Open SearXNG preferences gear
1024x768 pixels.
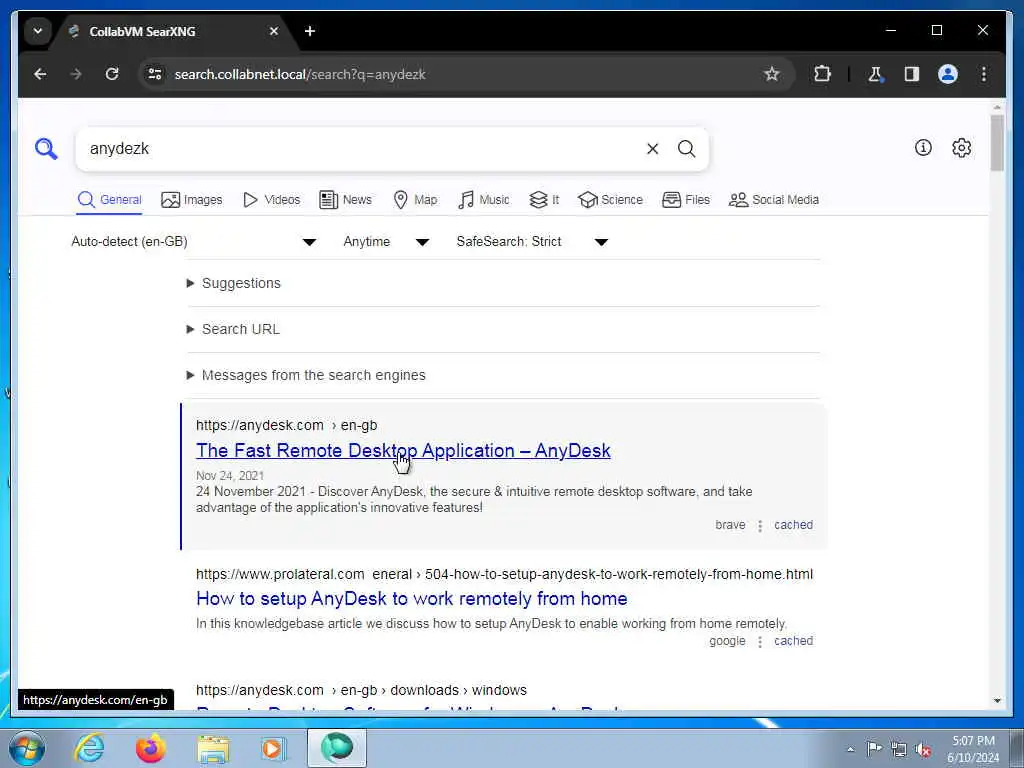(x=961, y=148)
